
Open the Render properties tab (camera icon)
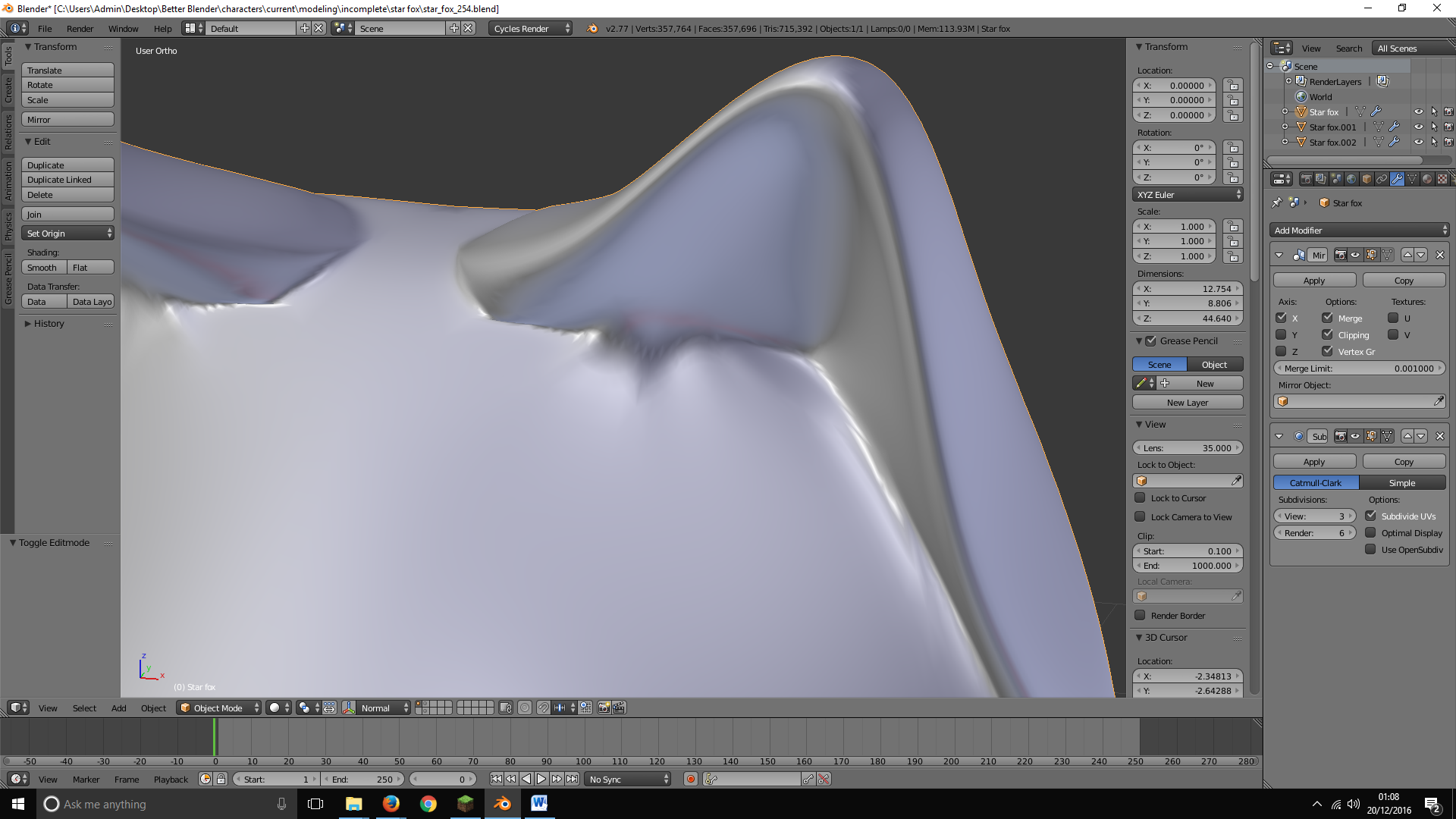[1306, 179]
